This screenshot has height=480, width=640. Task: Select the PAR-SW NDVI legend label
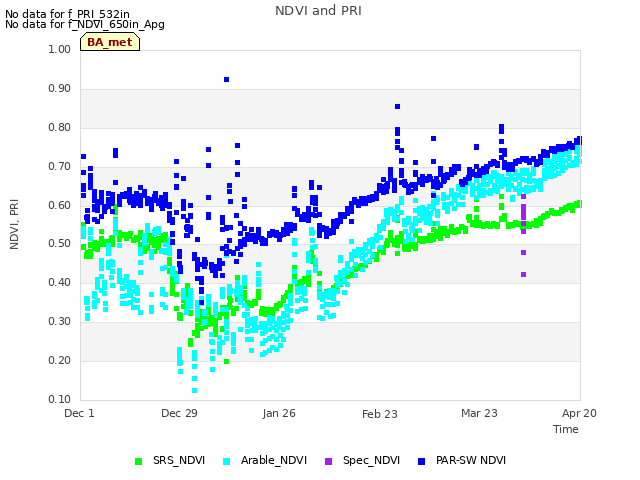click(471, 460)
